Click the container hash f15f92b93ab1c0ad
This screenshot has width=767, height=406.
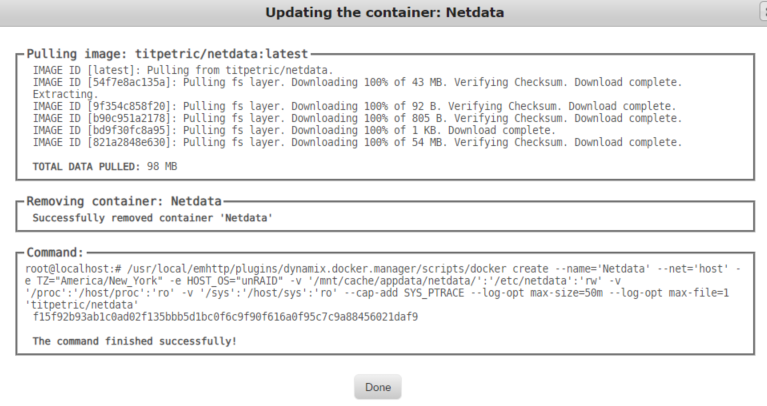(x=225, y=317)
